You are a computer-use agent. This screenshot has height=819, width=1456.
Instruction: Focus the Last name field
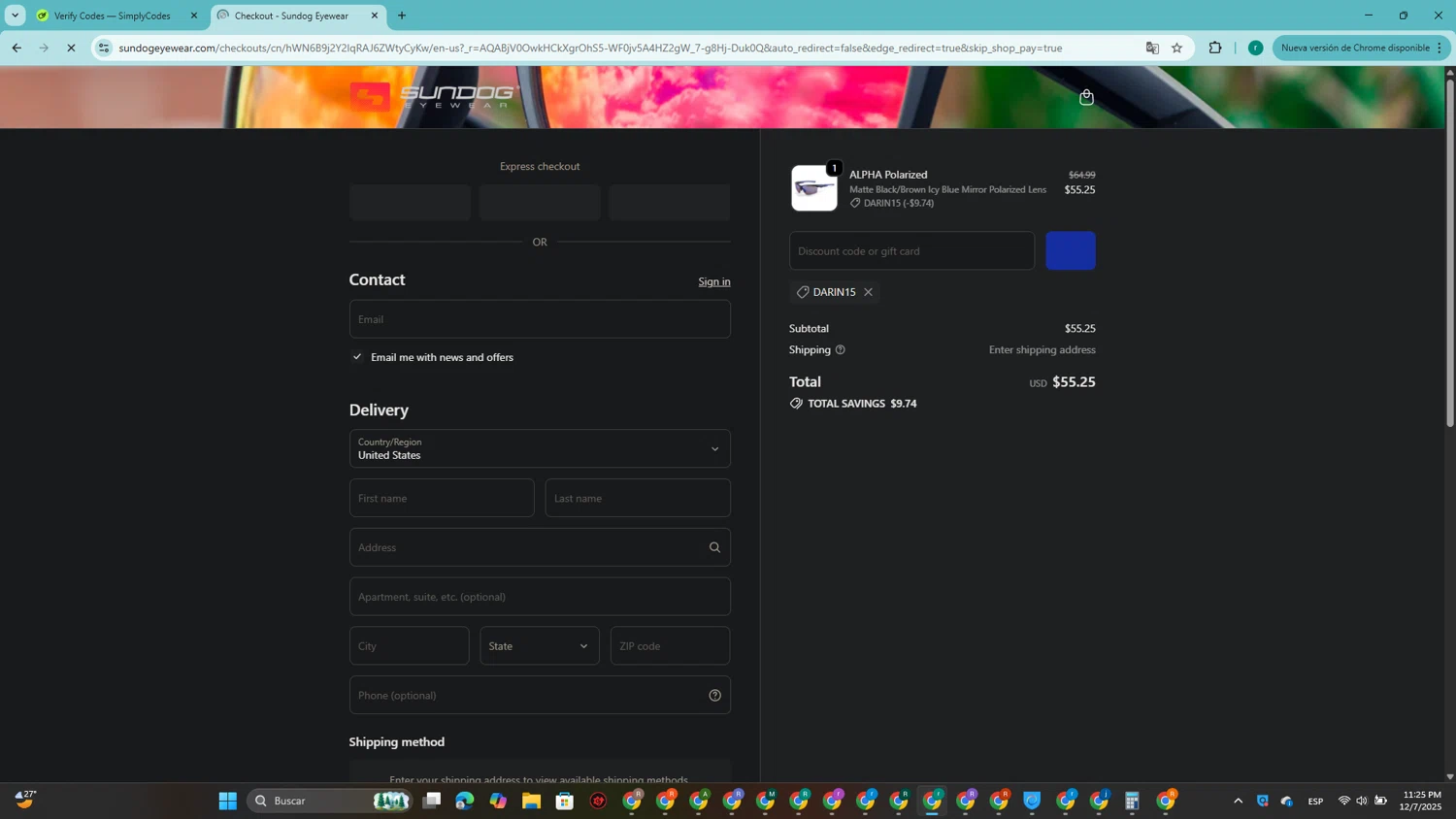tap(638, 498)
